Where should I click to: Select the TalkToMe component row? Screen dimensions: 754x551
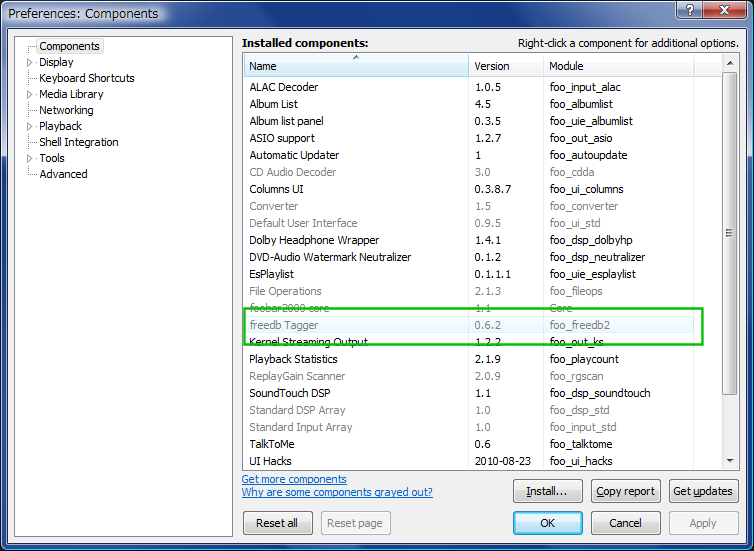(469, 444)
